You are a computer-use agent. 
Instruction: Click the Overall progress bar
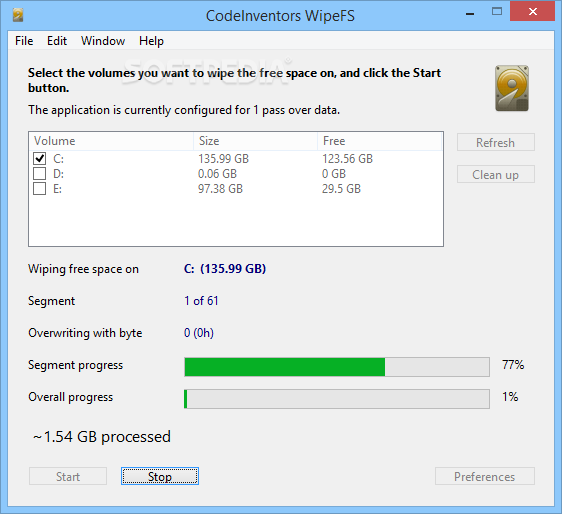pos(337,399)
